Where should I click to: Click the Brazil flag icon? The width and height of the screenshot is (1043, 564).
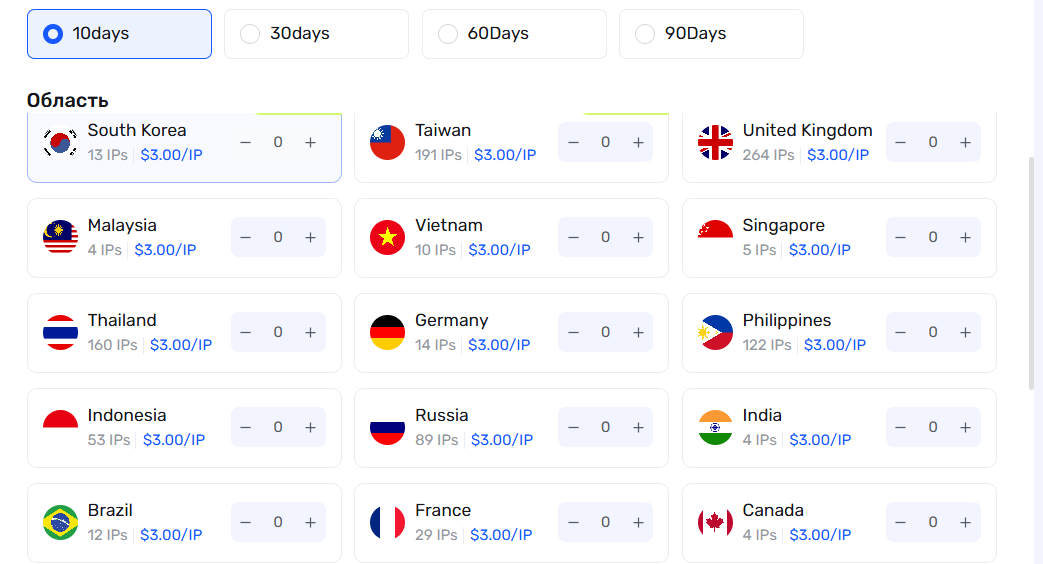click(x=60, y=522)
